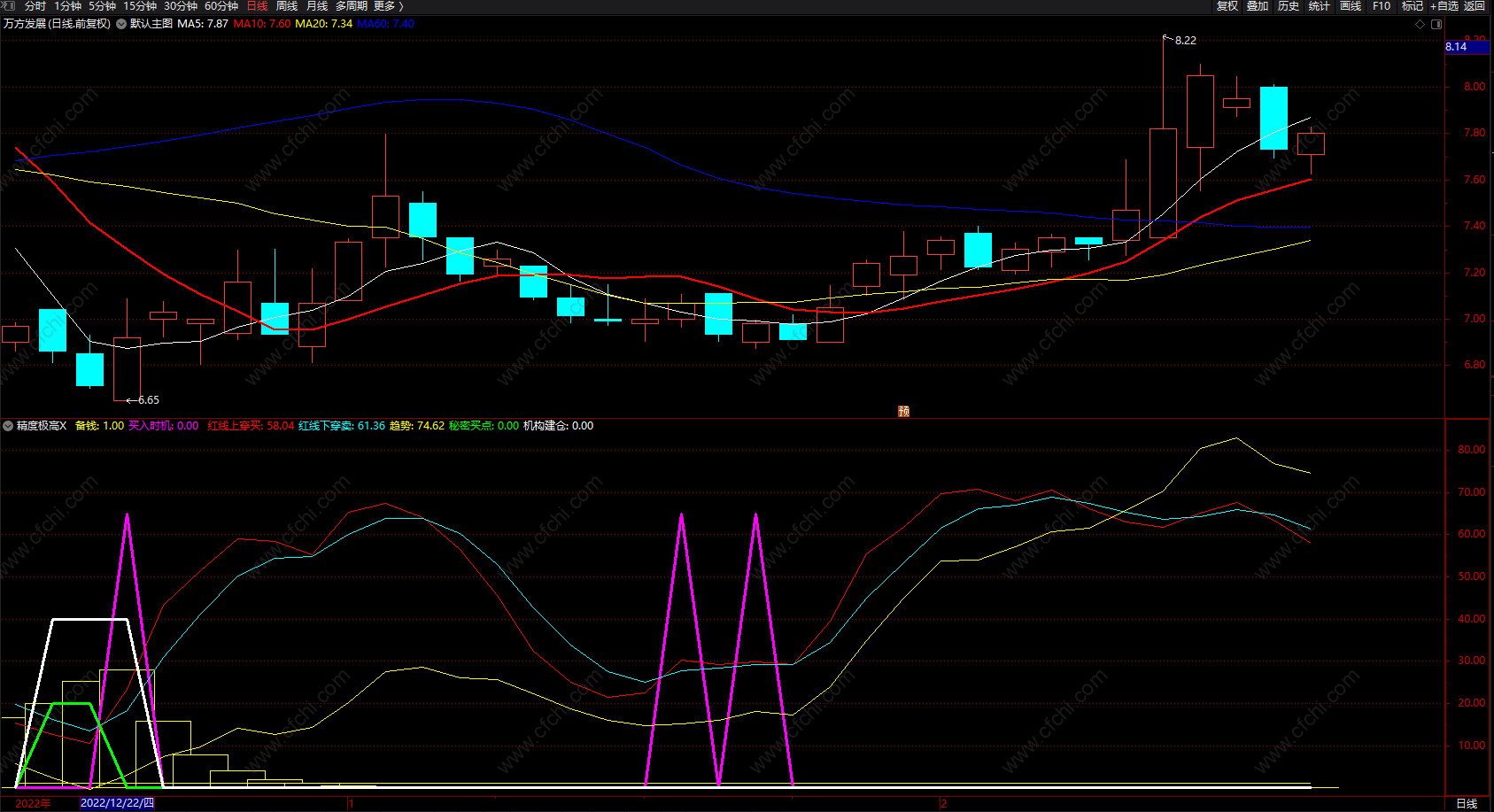Open the 多周期 multi-period view

351,6
